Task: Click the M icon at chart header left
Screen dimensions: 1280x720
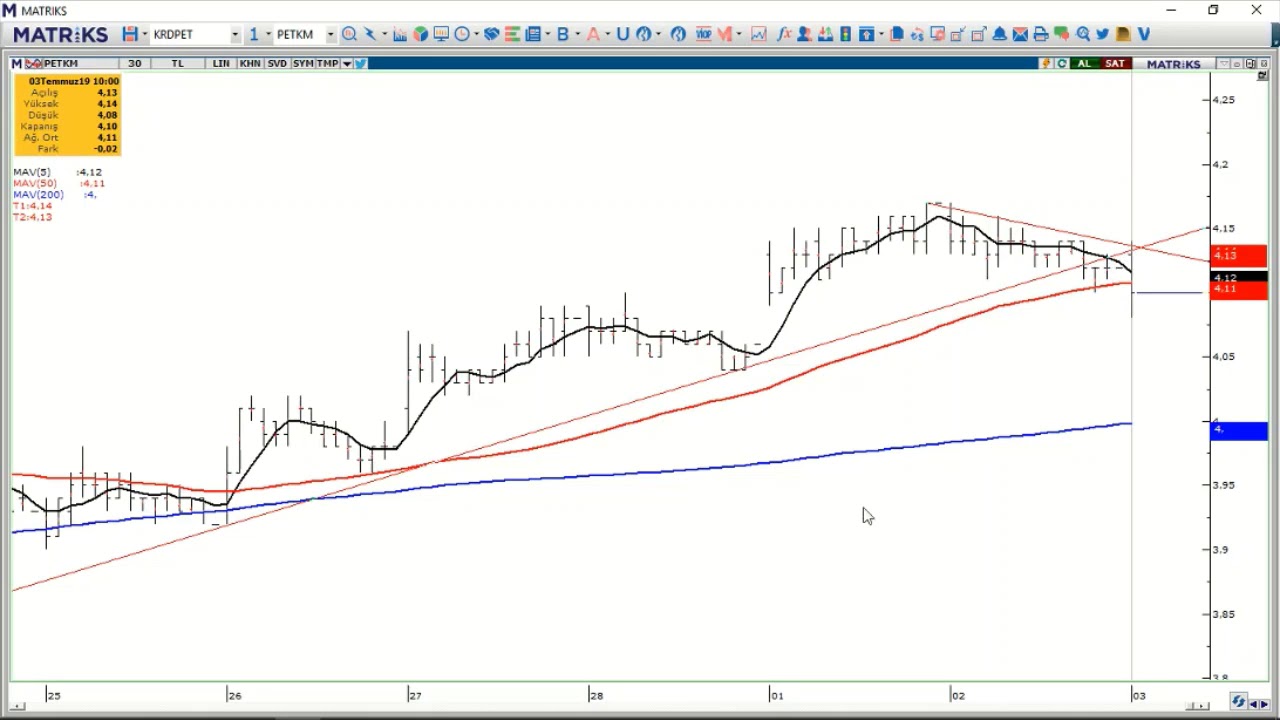Action: tap(16, 63)
